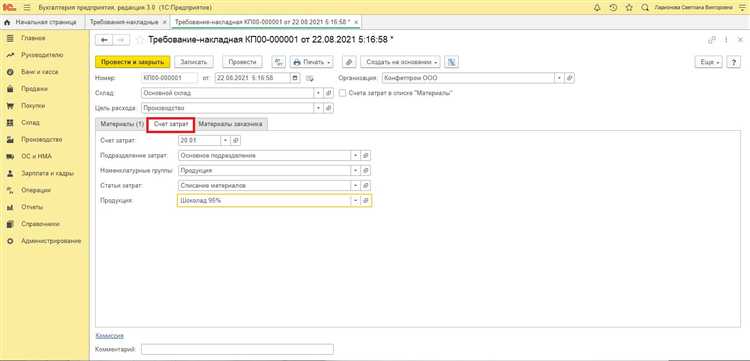Click the Провести и закрыть button

click(x=133, y=62)
